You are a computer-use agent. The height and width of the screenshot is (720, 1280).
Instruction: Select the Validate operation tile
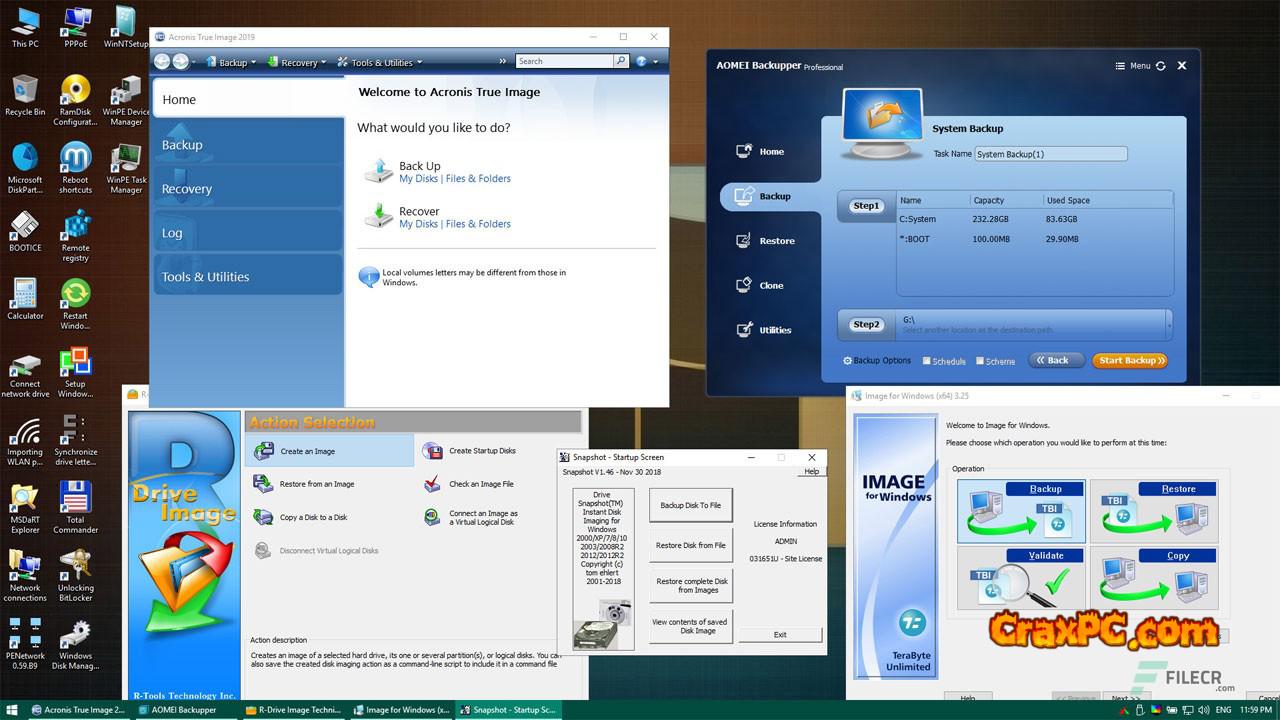point(1020,578)
